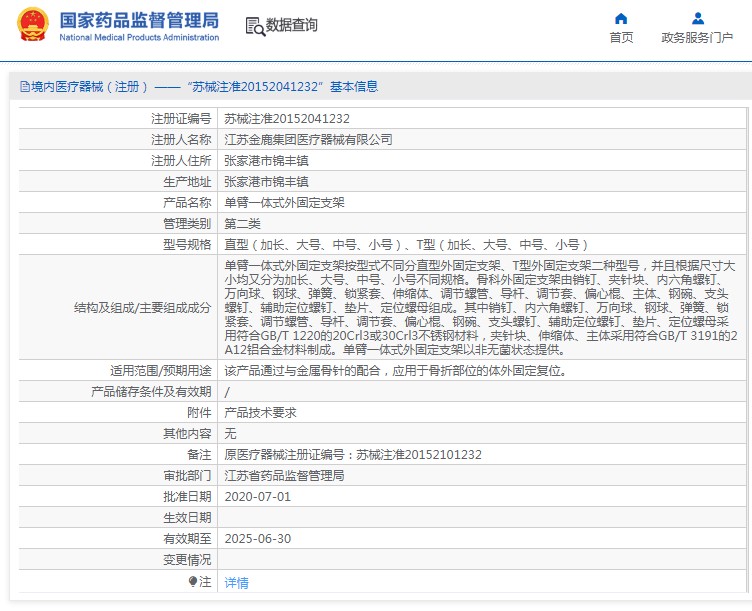Click approval department 江苏省药品监督管理局

tap(284, 475)
